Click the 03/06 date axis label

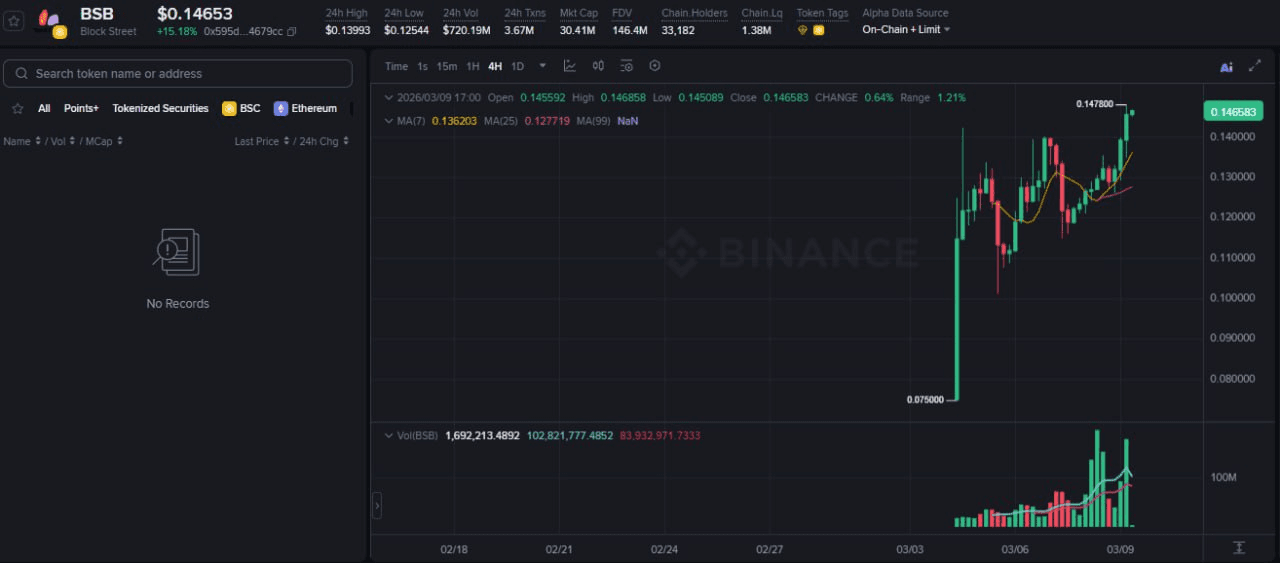(1015, 550)
